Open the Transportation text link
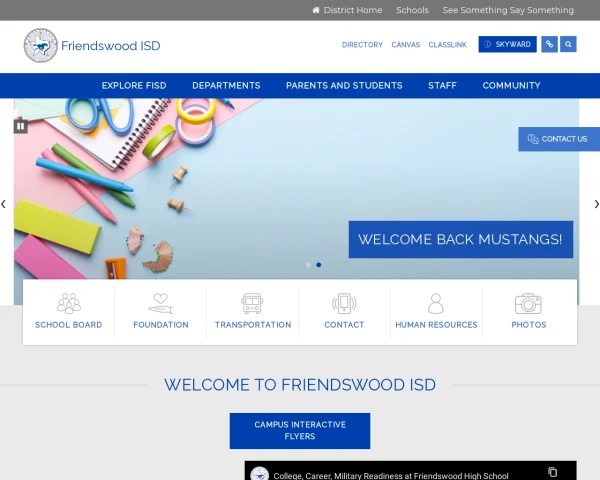 (253, 325)
